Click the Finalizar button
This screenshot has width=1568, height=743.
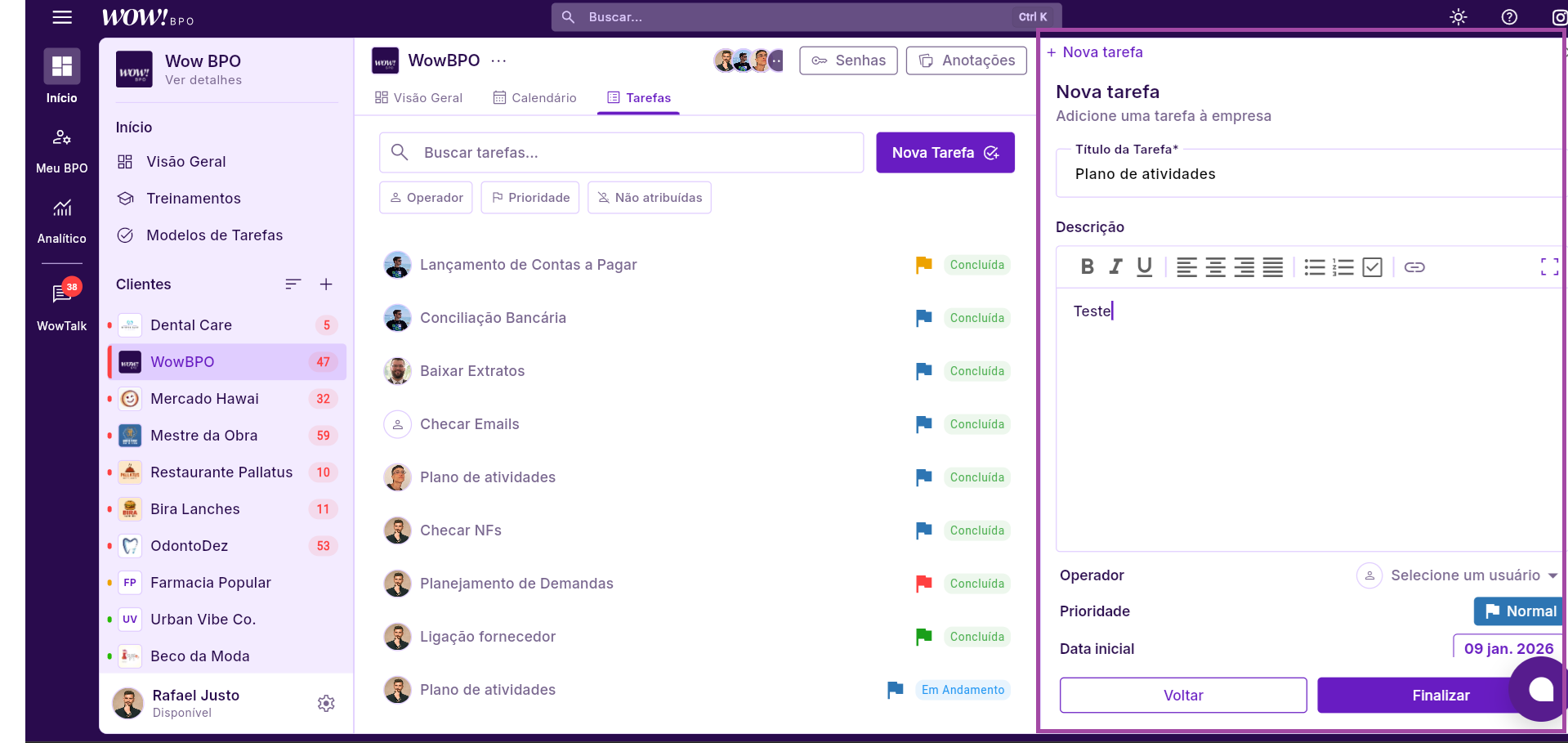[1440, 696]
